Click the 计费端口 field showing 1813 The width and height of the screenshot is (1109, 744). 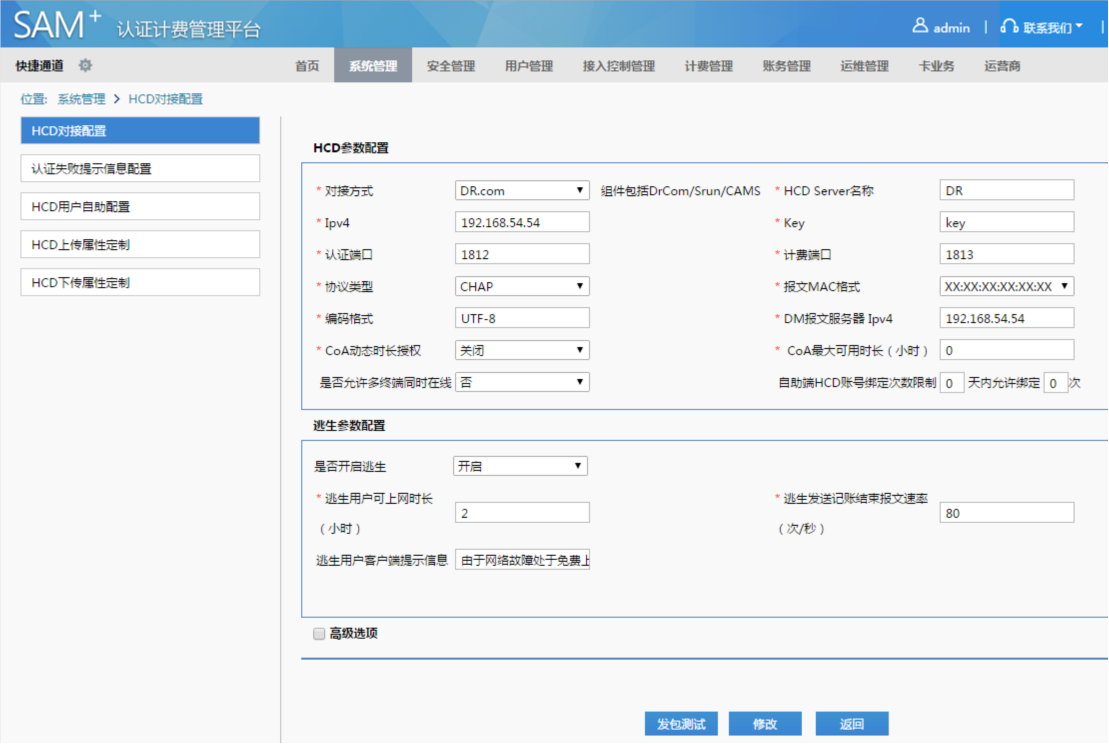(x=1006, y=255)
